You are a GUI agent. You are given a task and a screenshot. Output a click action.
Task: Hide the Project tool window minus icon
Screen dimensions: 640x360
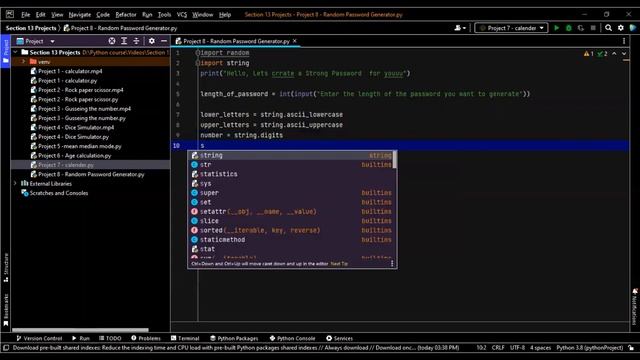pos(164,41)
